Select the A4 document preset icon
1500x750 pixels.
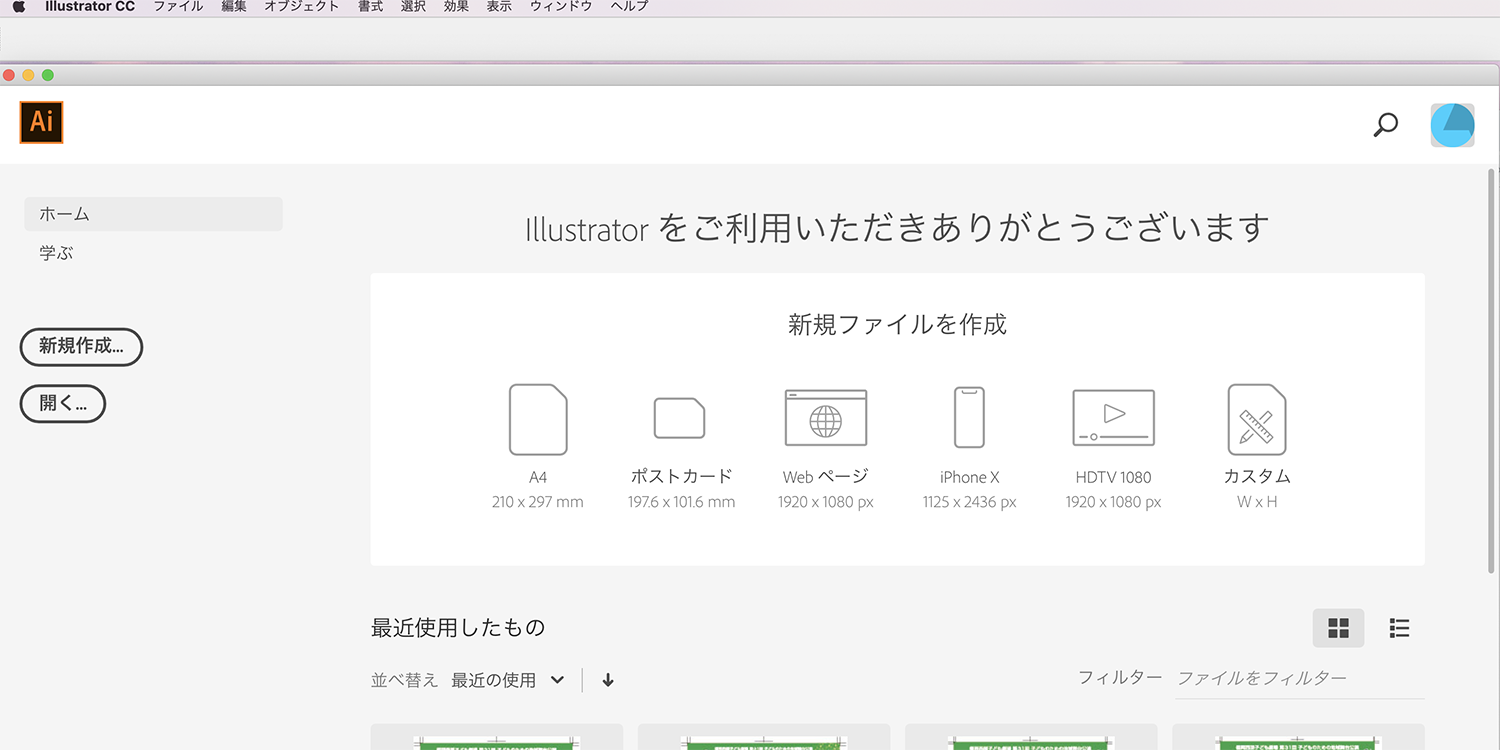[538, 420]
